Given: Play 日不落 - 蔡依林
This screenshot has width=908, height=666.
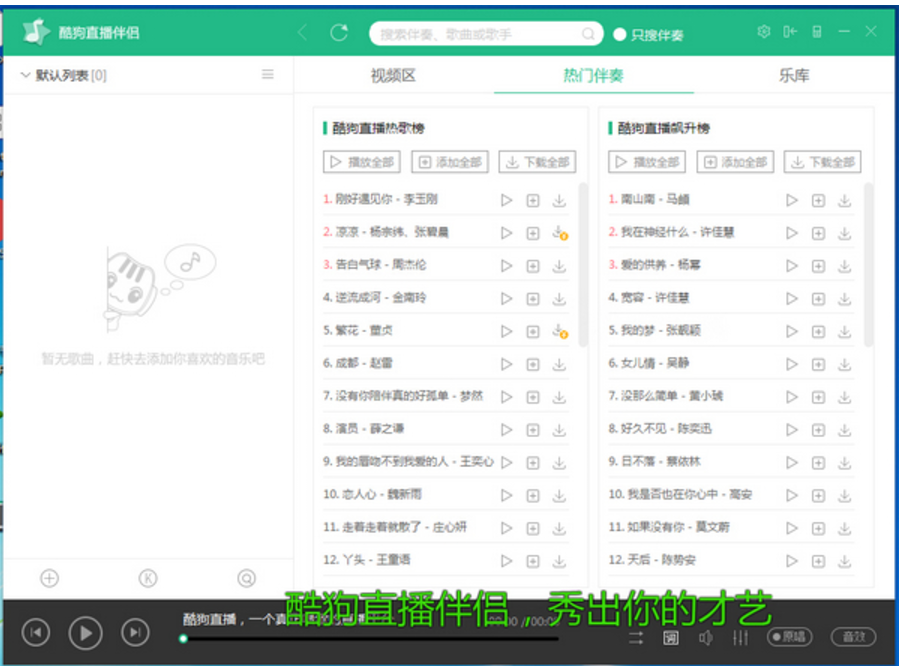Looking at the screenshot, I should (x=792, y=463).
